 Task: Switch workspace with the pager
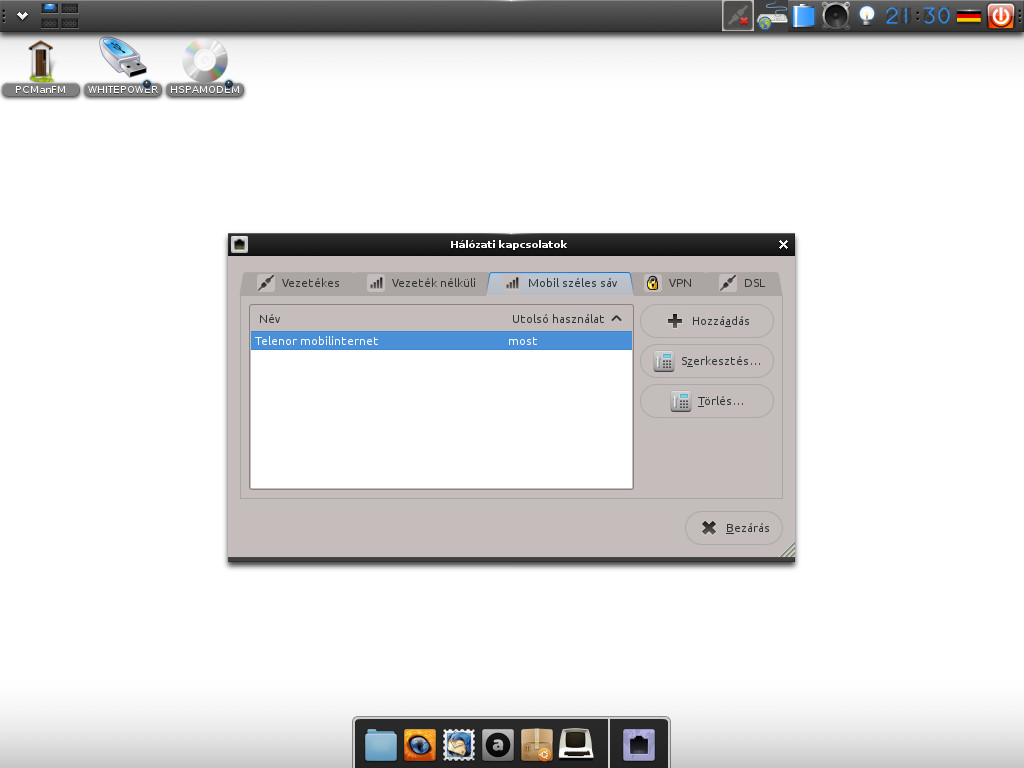(x=59, y=16)
